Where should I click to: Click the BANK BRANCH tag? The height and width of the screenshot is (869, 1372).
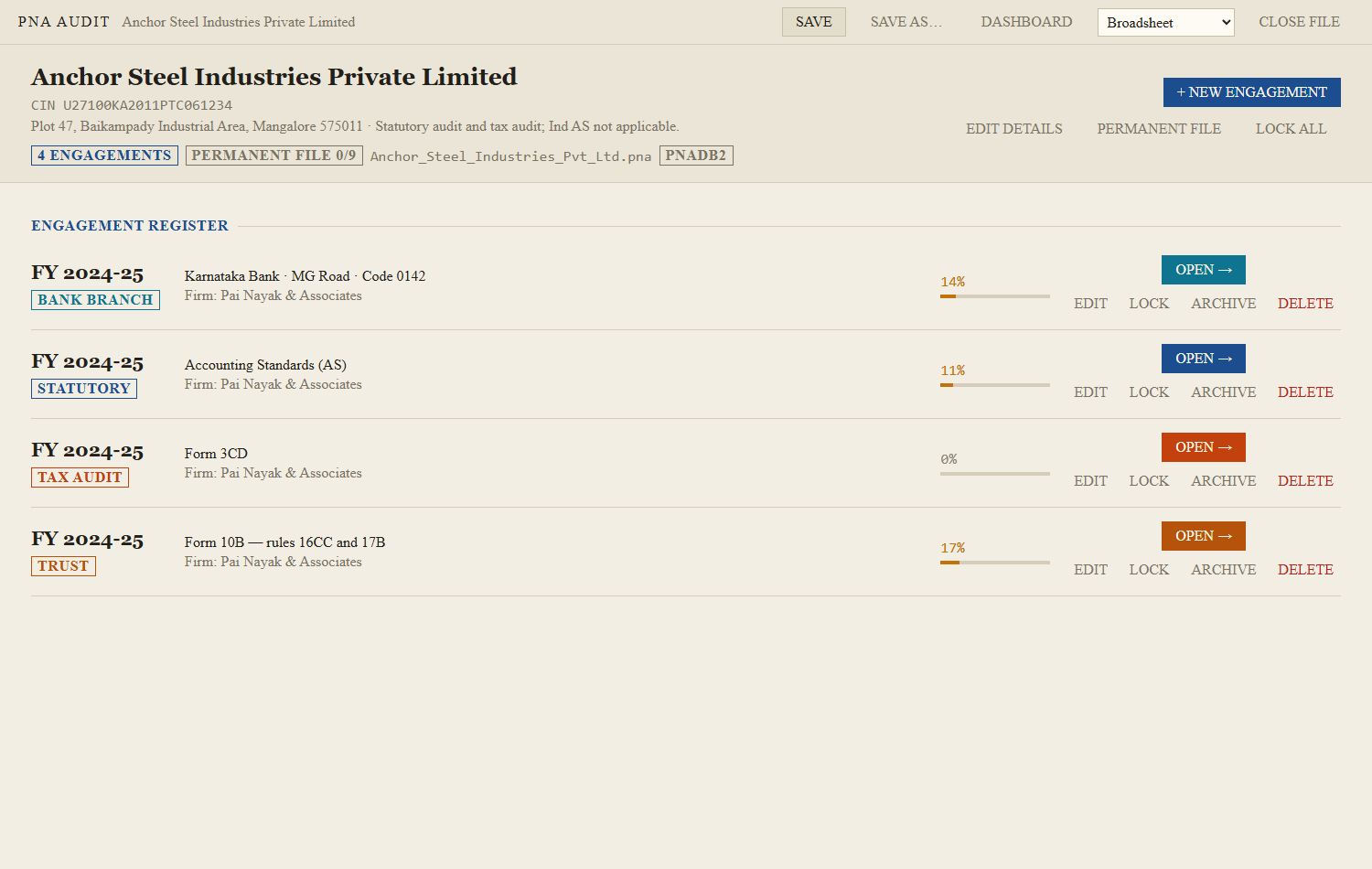click(95, 300)
